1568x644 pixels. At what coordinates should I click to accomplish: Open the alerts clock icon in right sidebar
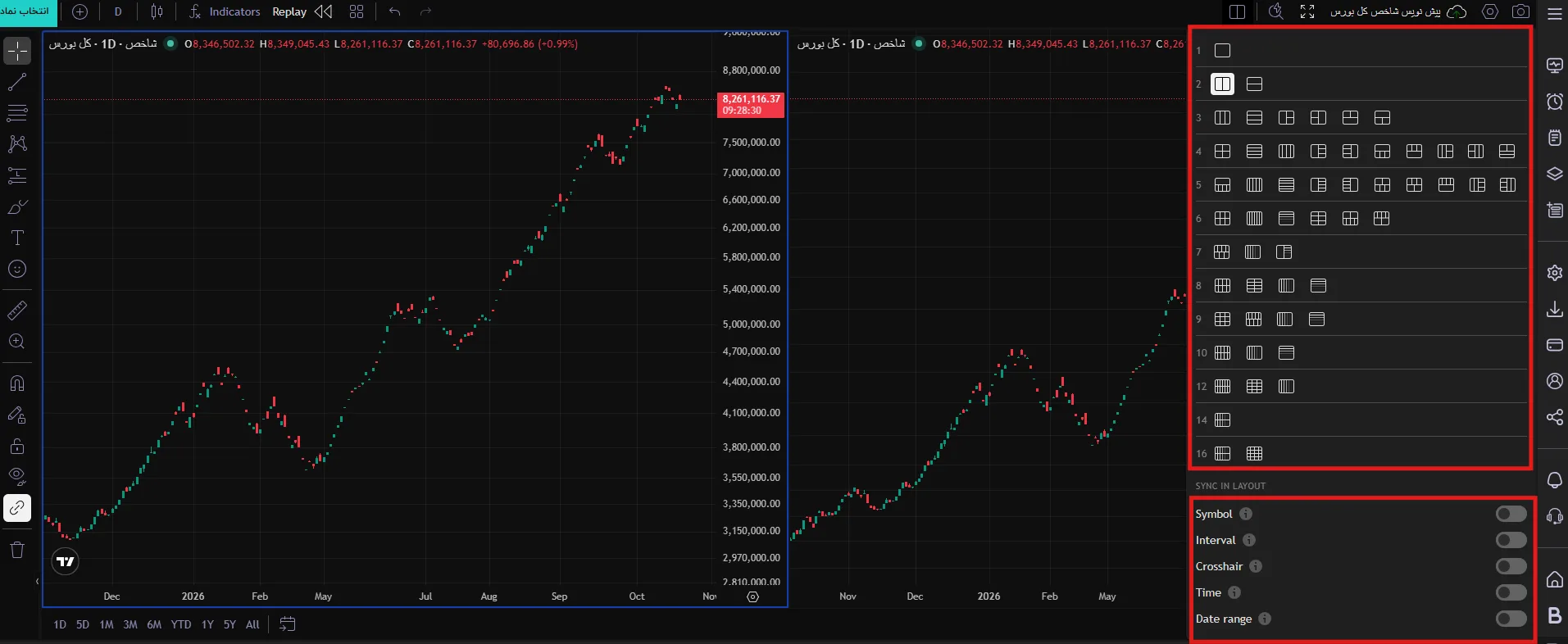coord(1554,102)
